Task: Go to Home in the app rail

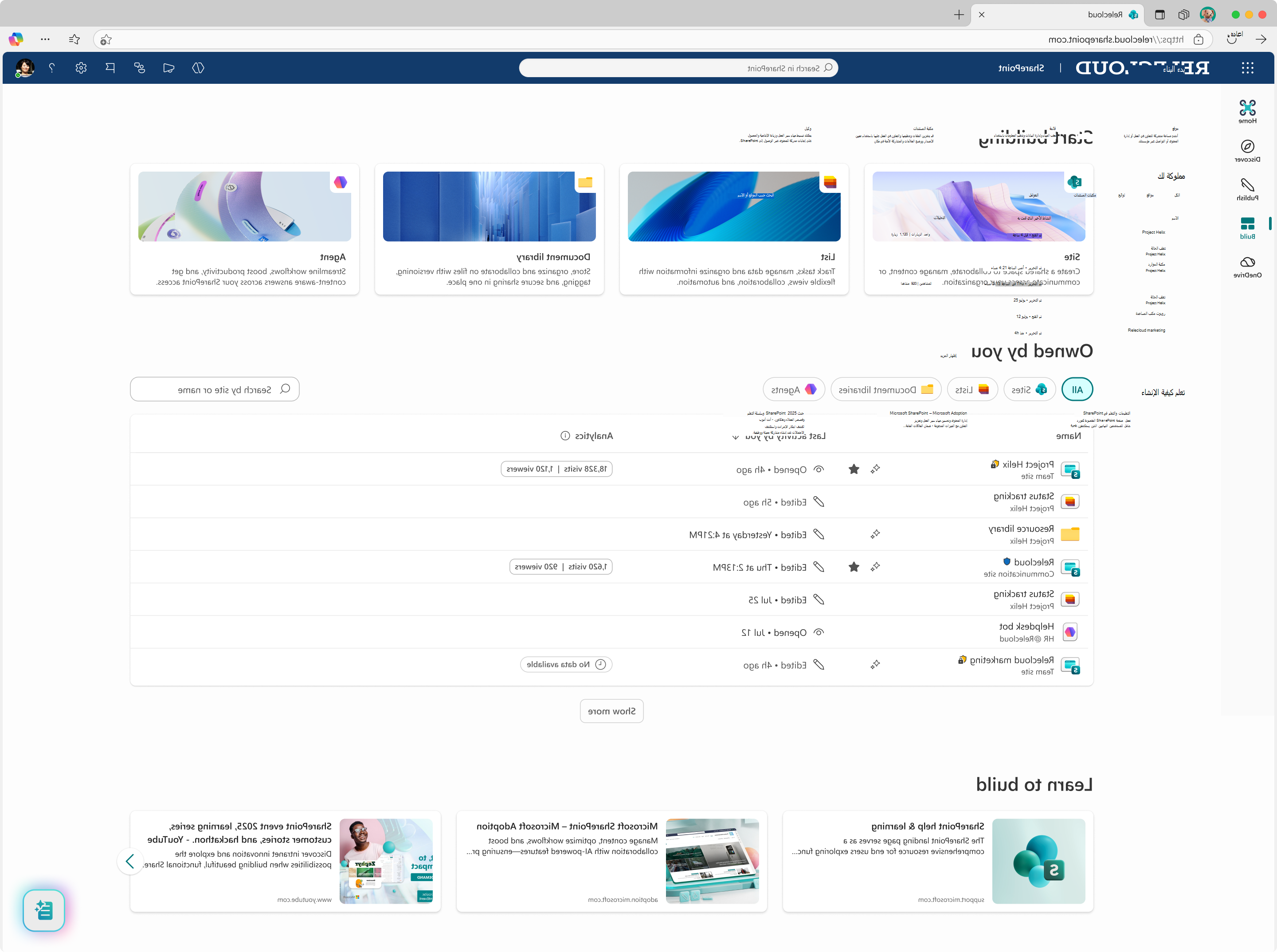Action: [1247, 112]
